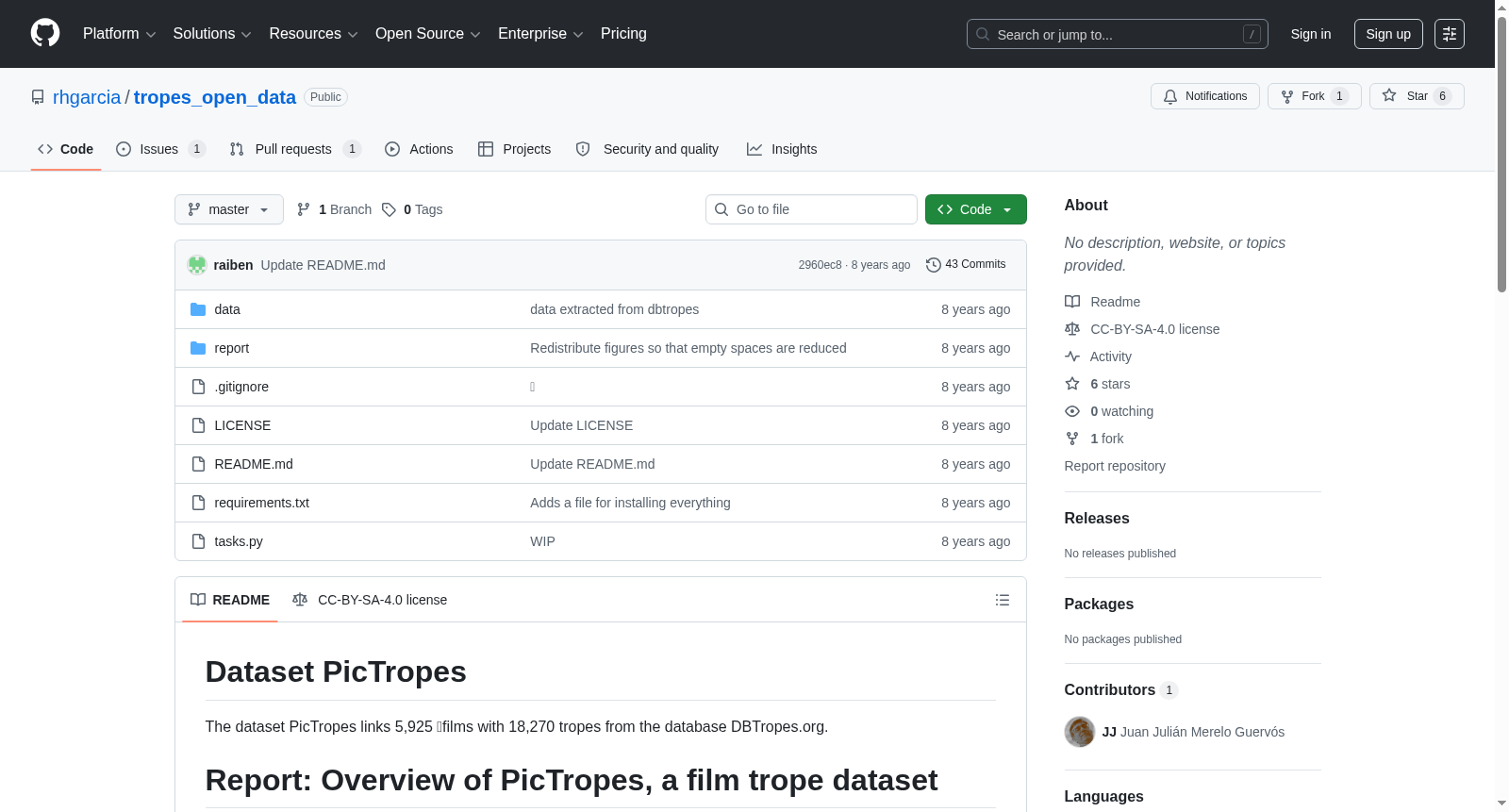Click the data folder icon

pos(198,309)
